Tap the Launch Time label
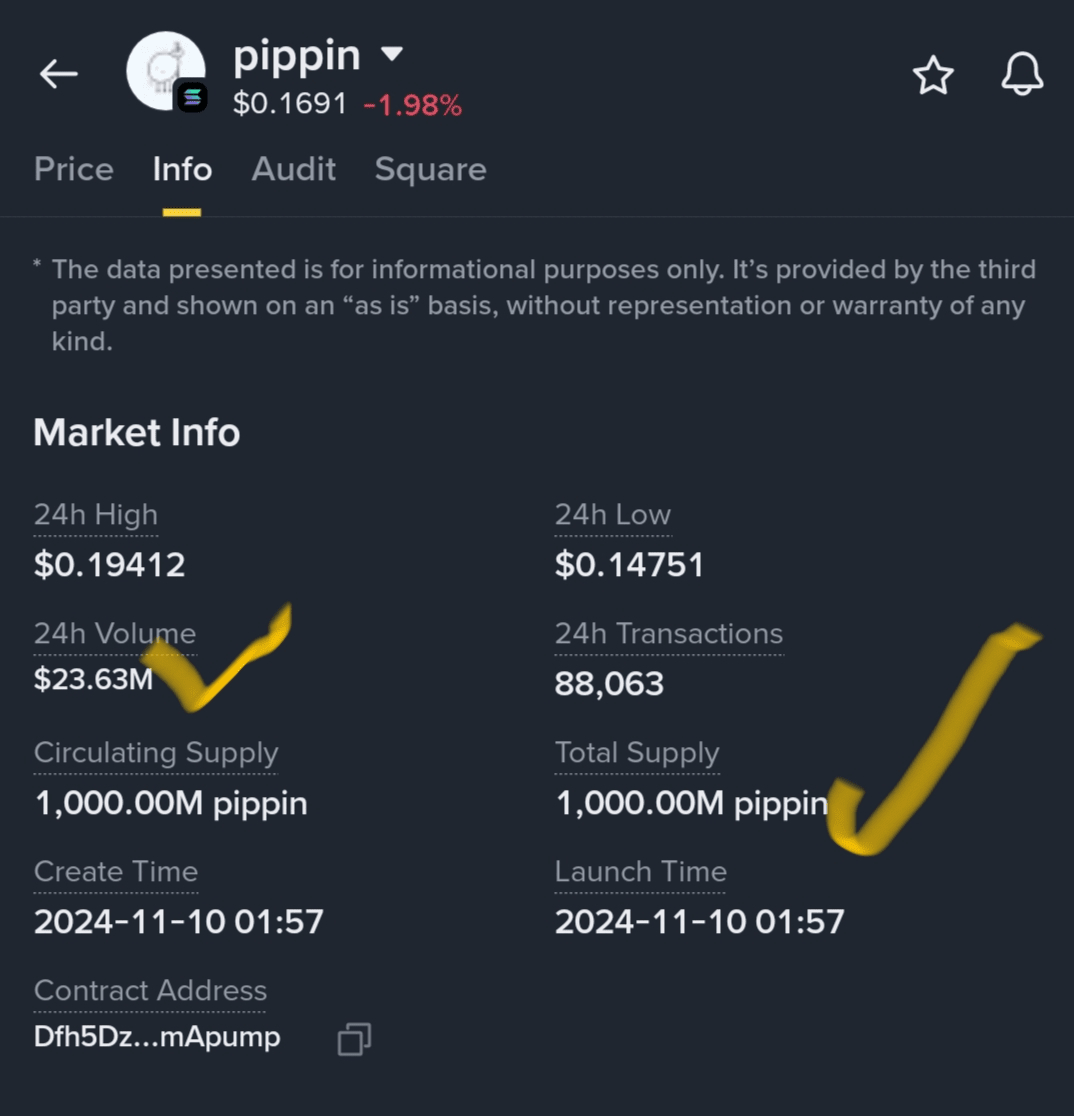The height and width of the screenshot is (1116, 1074). [640, 872]
